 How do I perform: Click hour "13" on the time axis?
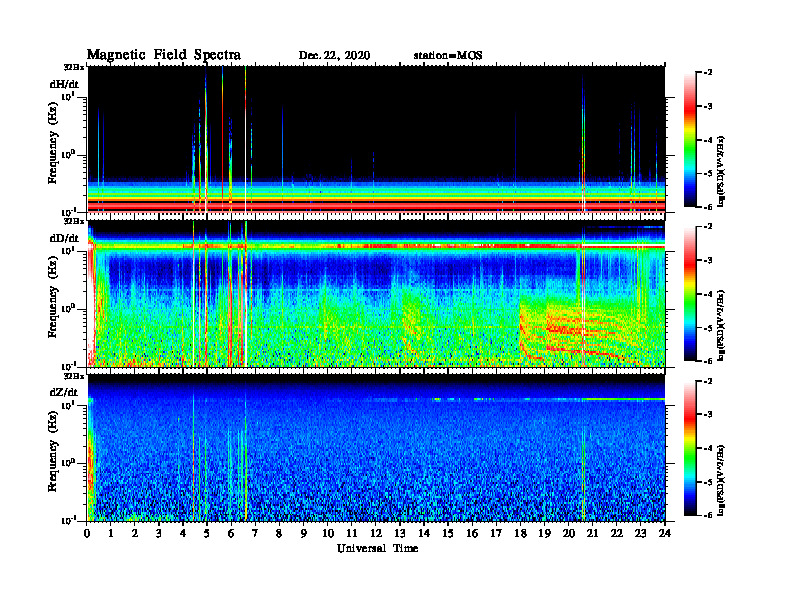point(400,534)
